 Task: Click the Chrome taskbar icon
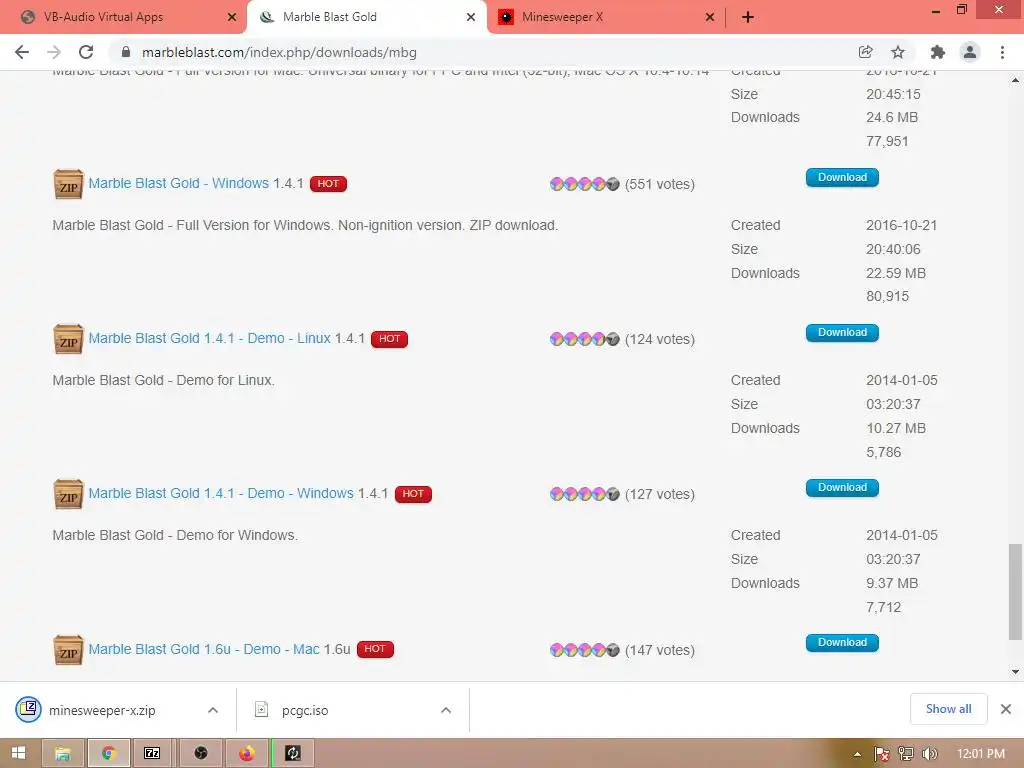point(108,754)
